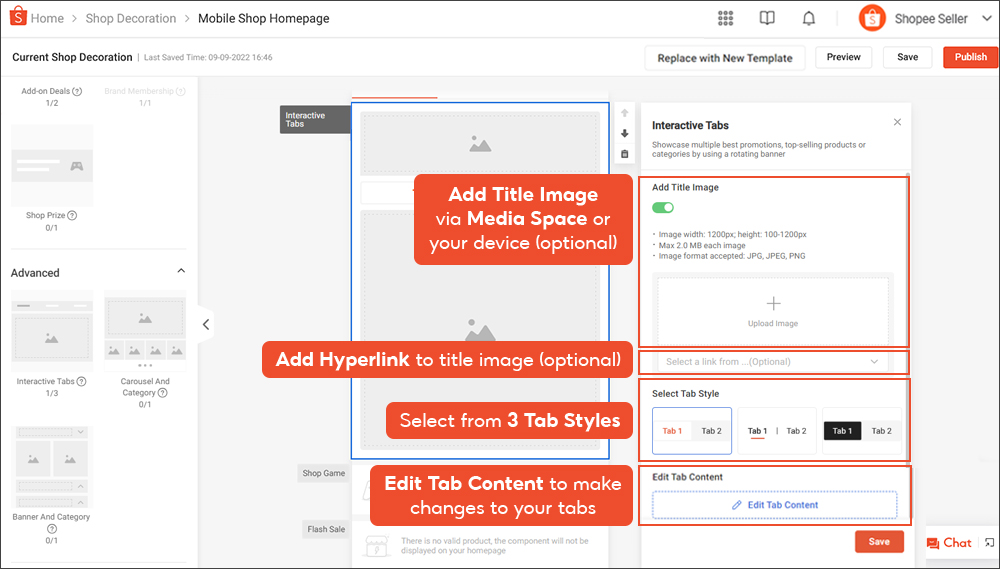Move the component up with arrow icon

625,113
